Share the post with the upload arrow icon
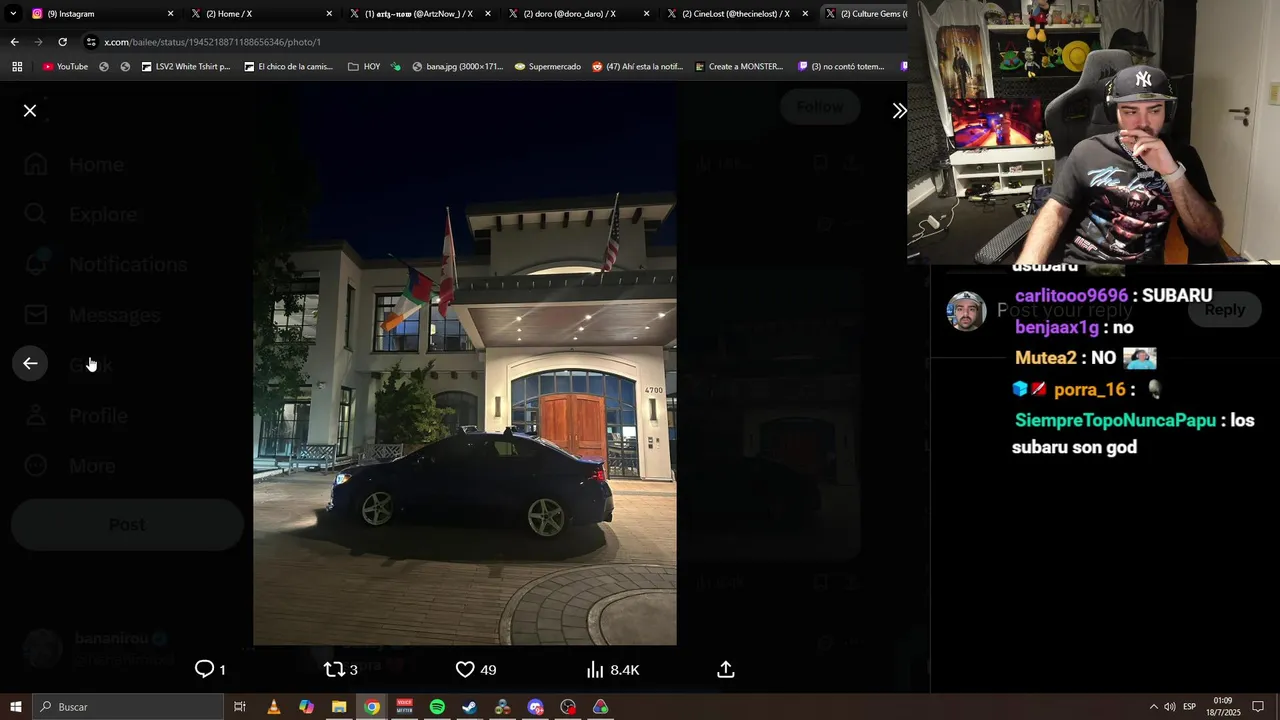 tap(726, 670)
